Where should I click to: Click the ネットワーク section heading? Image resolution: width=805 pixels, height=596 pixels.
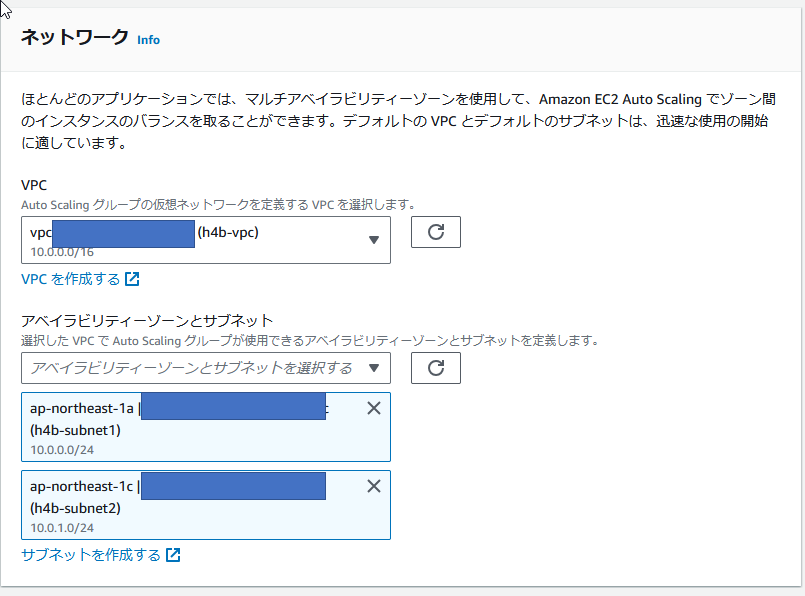pos(74,37)
